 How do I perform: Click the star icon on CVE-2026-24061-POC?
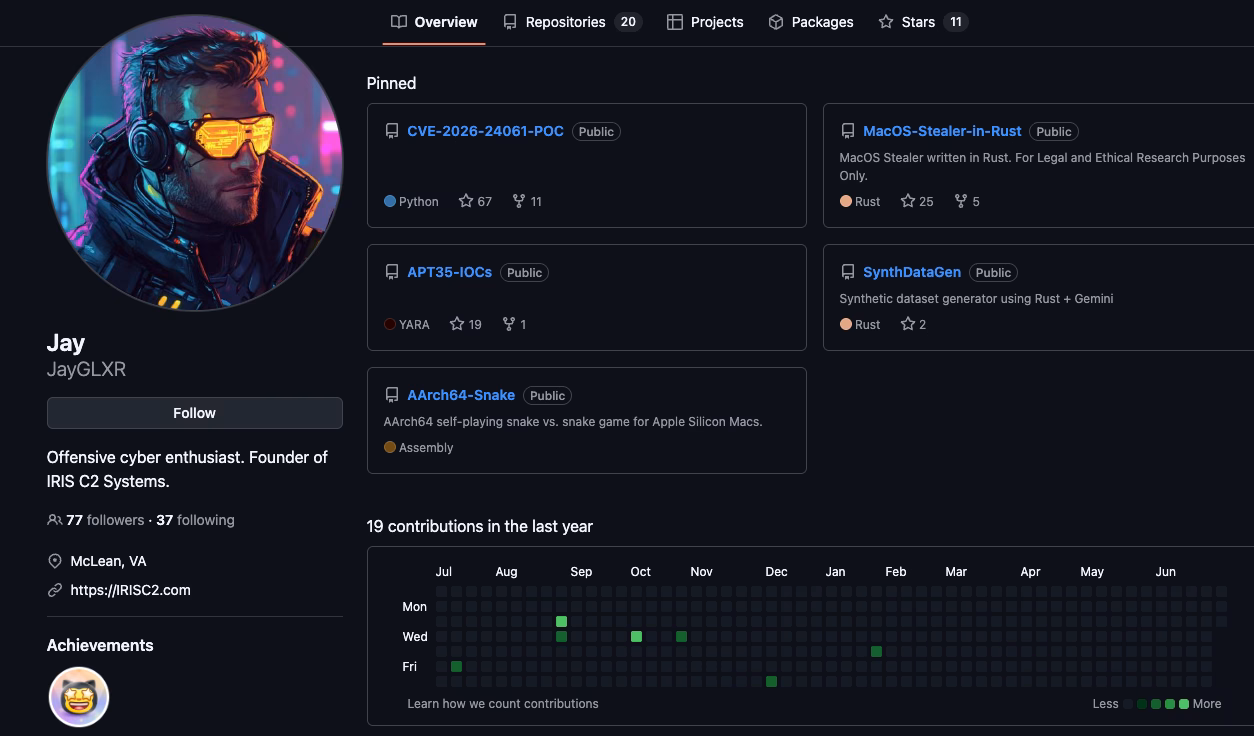click(466, 201)
